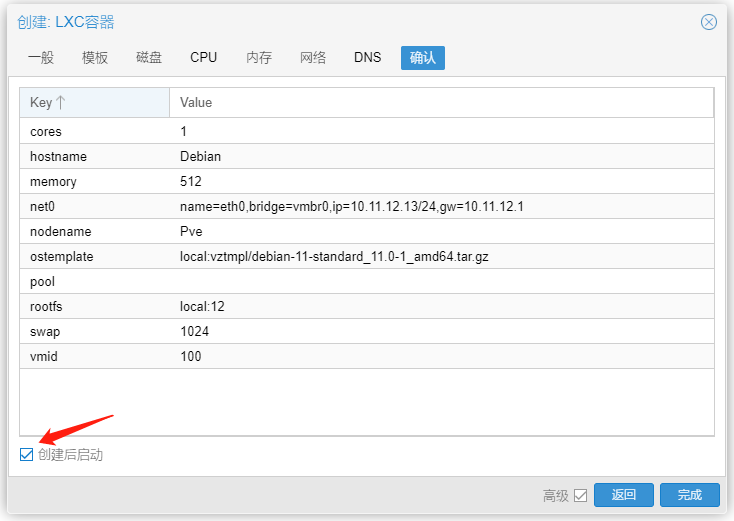Viewport: 734px width, 521px height.
Task: Select the ostemplate row
Action: tap(366, 257)
